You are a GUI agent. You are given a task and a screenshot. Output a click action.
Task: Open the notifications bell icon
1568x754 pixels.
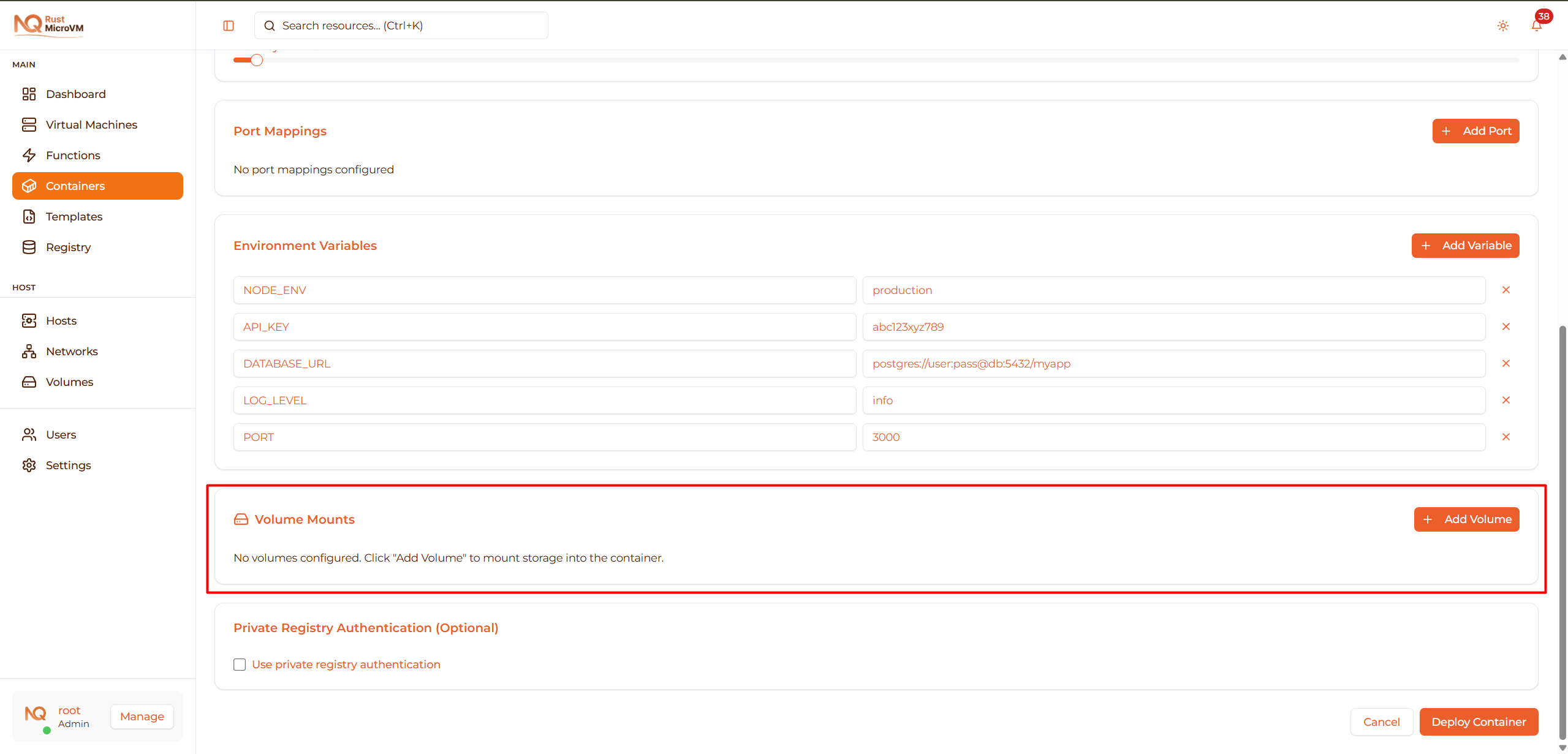[x=1536, y=26]
